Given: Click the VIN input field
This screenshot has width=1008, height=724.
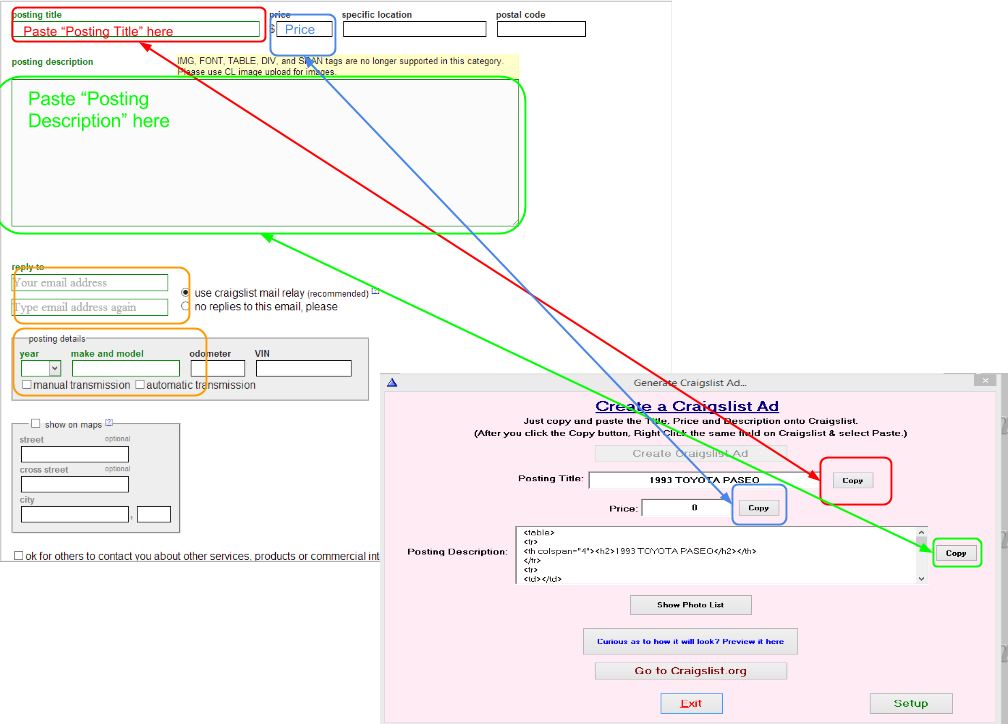Looking at the screenshot, I should click(304, 368).
